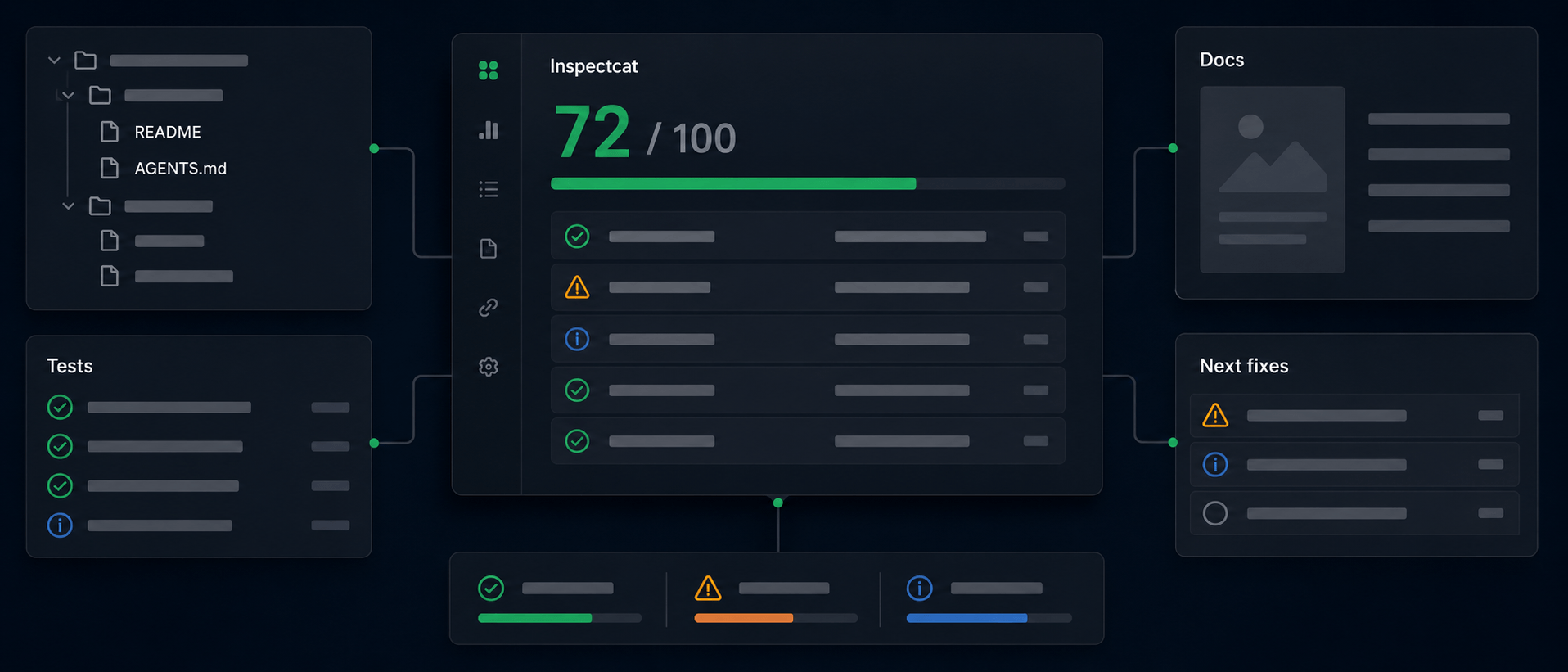
Task: Click the warning triangle in Next fixes
Action: point(1215,415)
